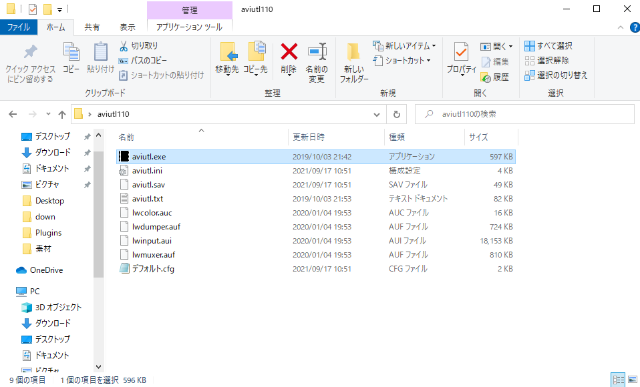Open Plugins folder in navigation pane
This screenshot has height=387, width=640.
(x=48, y=233)
